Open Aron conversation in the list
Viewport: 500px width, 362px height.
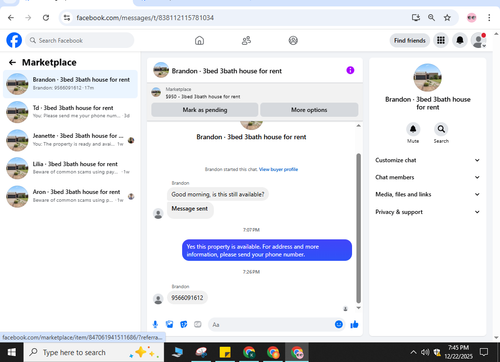70,196
